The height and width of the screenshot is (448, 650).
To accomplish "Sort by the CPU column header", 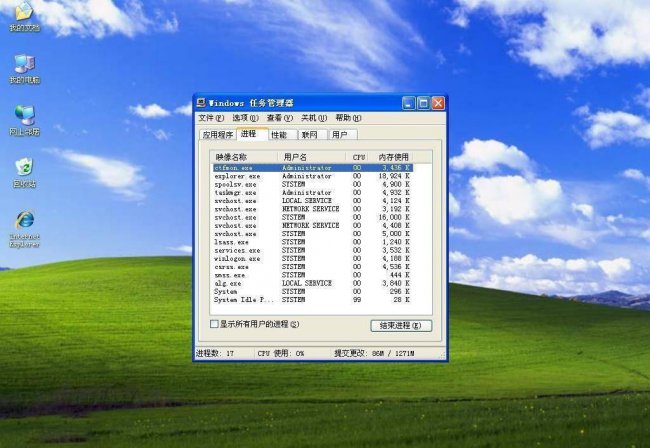I will (x=358, y=157).
